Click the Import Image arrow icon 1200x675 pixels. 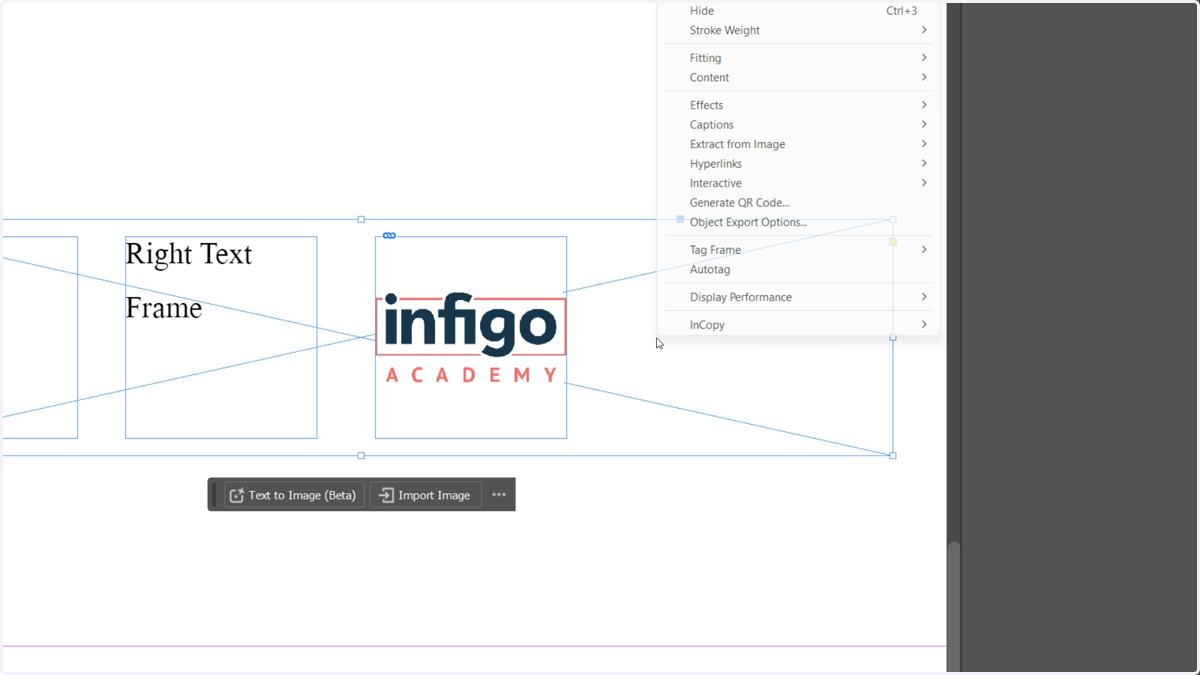(x=386, y=495)
